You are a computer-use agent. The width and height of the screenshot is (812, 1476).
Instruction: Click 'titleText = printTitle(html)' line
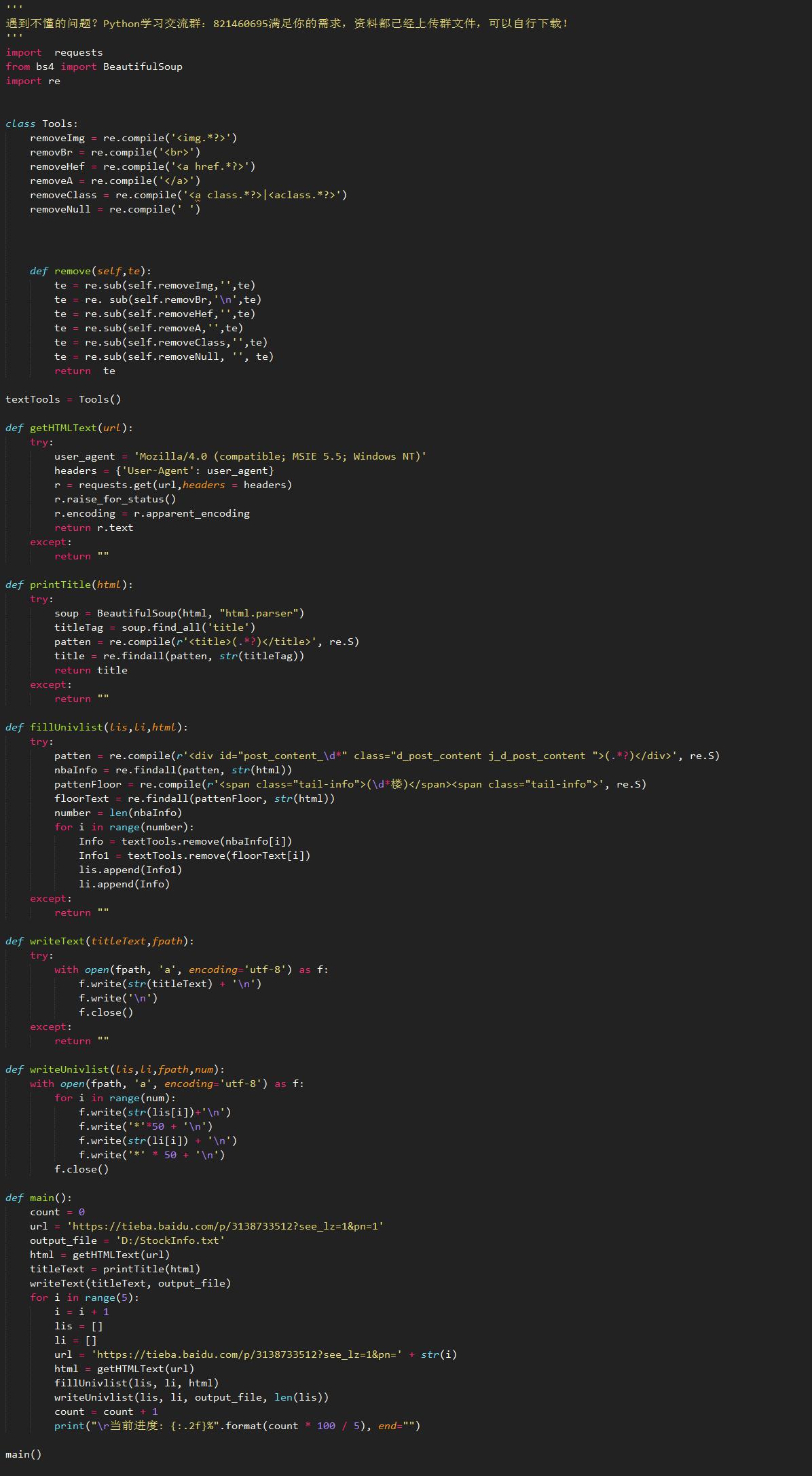click(x=115, y=1269)
